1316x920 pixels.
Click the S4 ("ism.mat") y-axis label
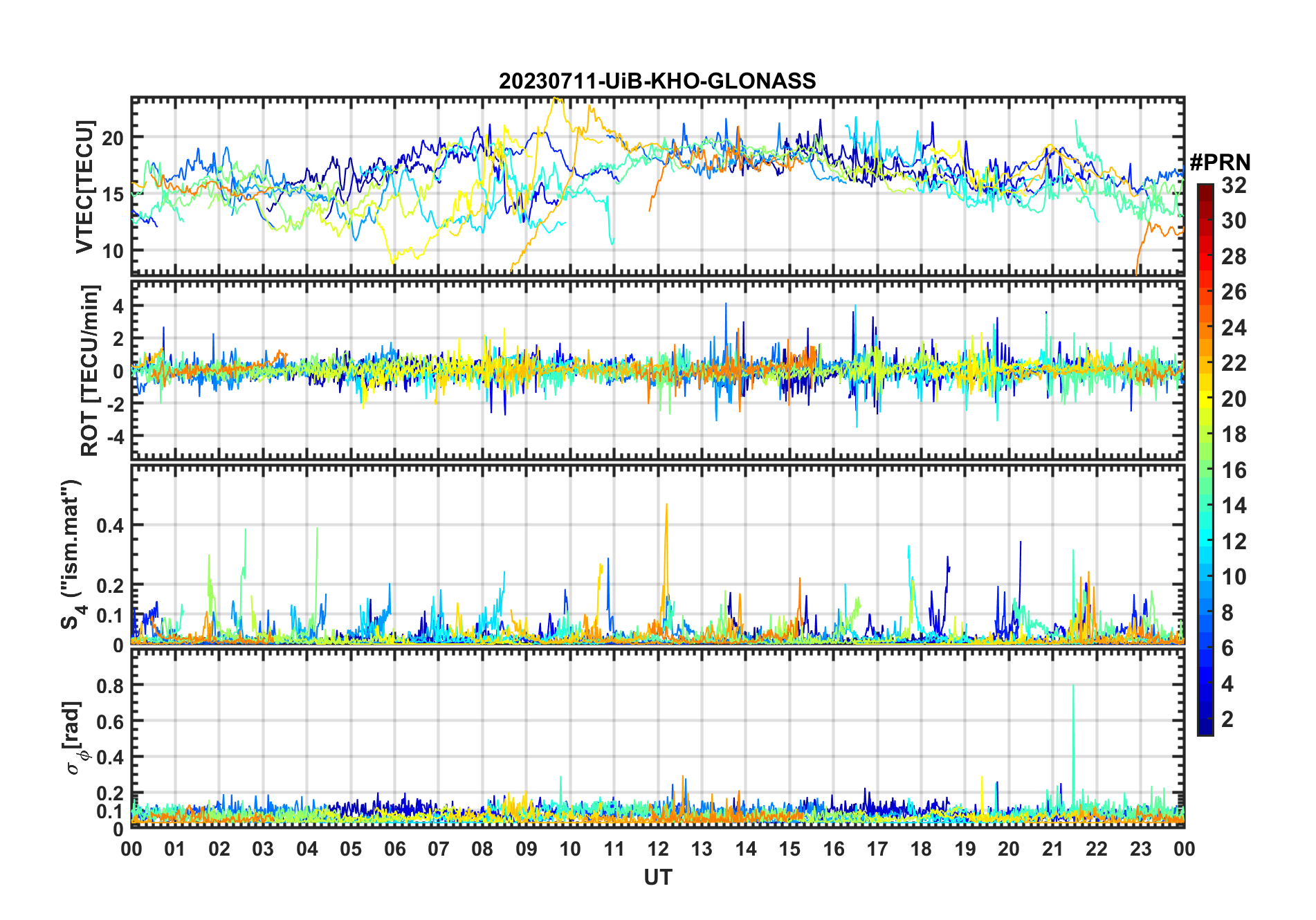click(x=72, y=555)
